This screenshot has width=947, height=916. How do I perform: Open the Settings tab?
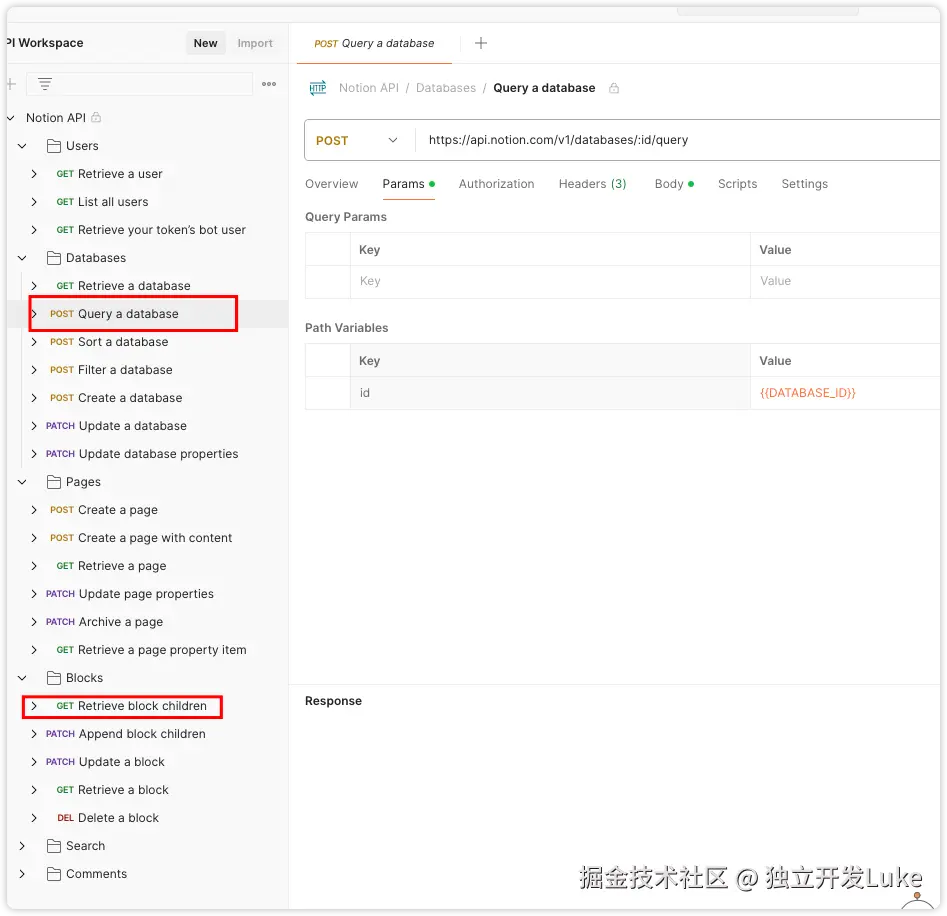(804, 184)
